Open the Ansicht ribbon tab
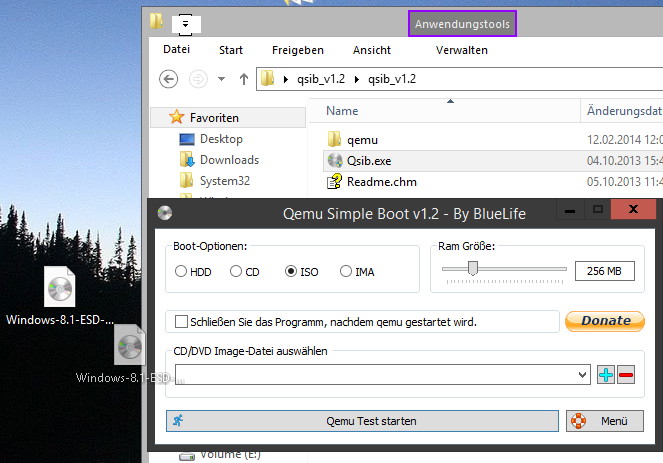The image size is (663, 463). [372, 50]
